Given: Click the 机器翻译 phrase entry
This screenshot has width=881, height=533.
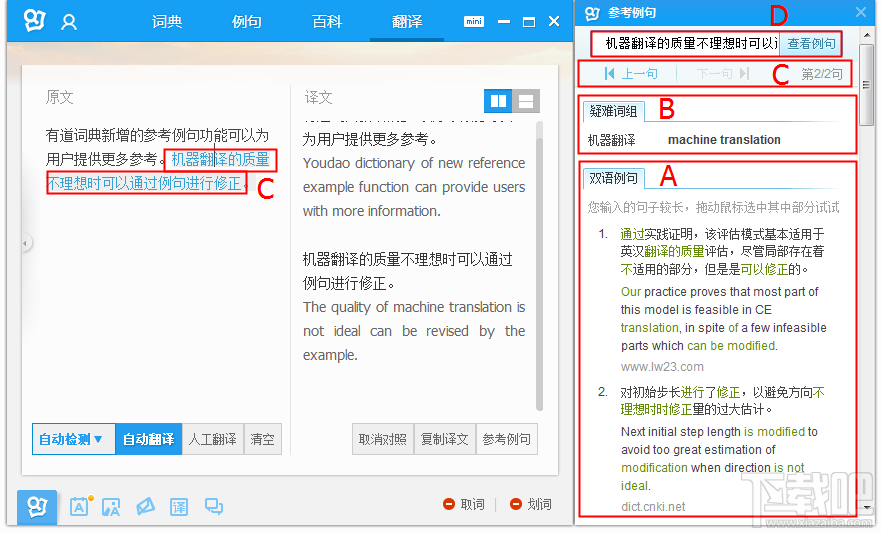Looking at the screenshot, I should tap(611, 140).
